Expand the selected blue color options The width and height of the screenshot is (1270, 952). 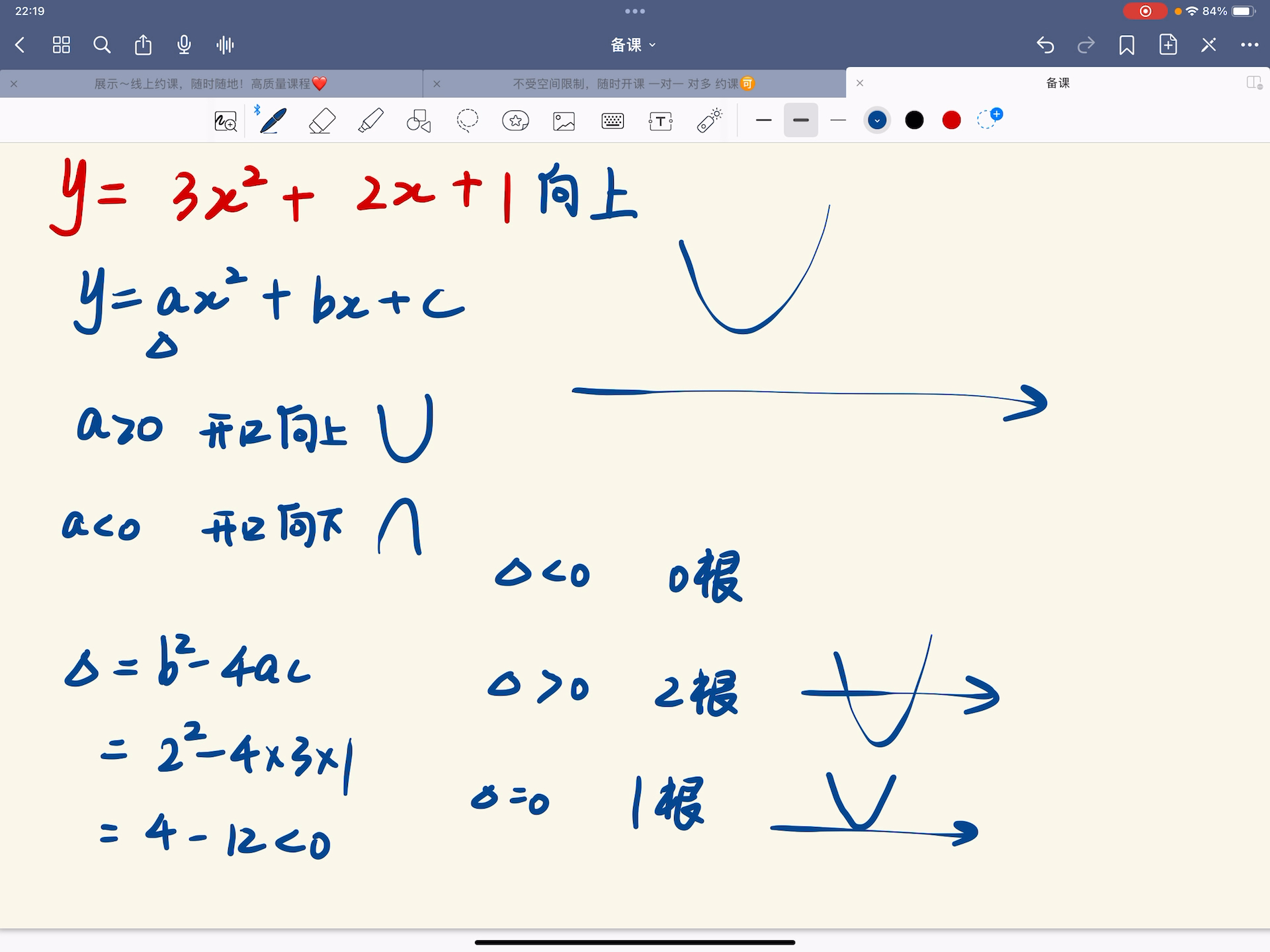[x=877, y=120]
